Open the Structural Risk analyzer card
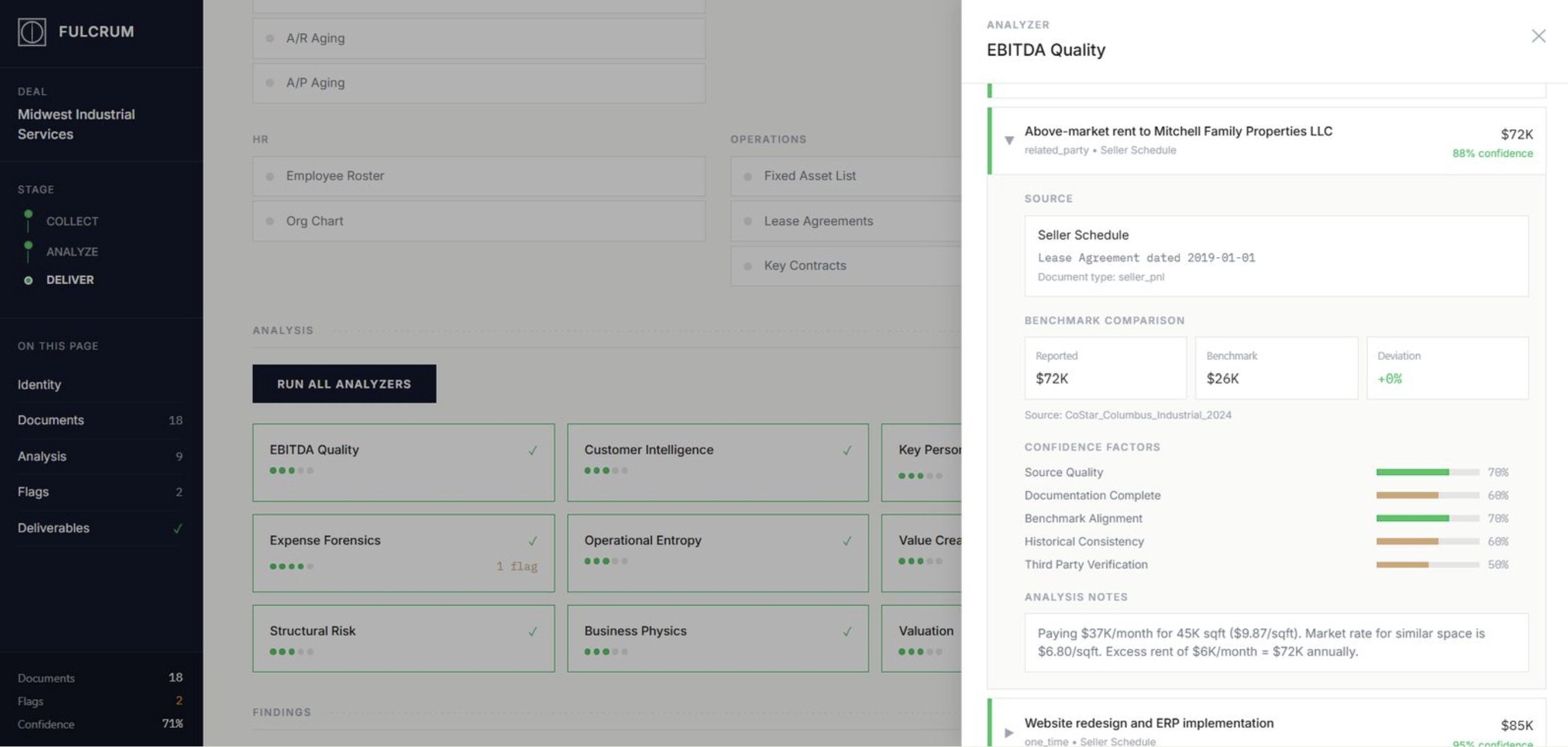This screenshot has height=747, width=1568. coord(404,638)
